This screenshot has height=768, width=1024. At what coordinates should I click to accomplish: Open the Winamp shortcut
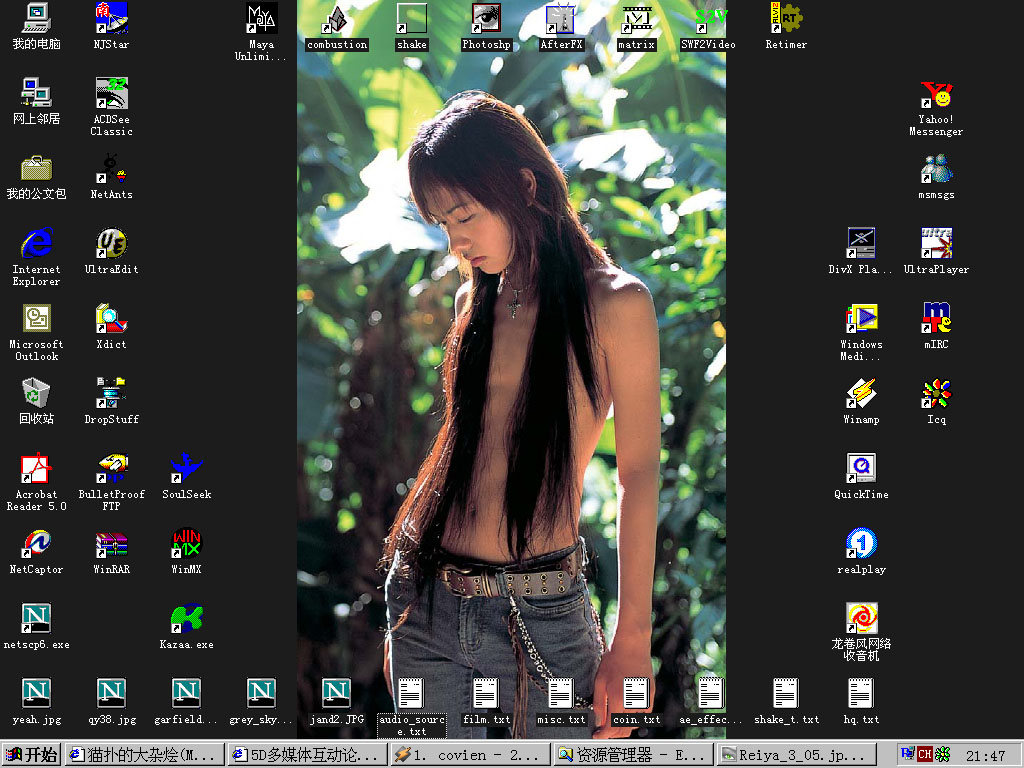pyautogui.click(x=861, y=394)
